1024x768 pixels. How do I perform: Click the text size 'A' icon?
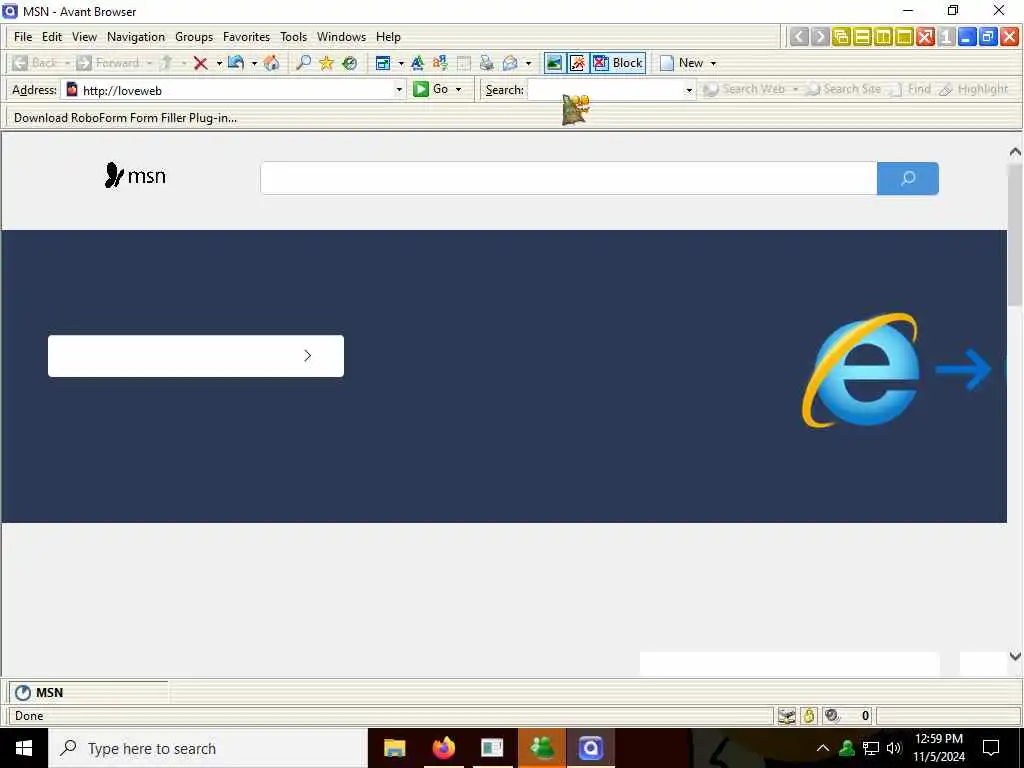pyautogui.click(x=417, y=63)
